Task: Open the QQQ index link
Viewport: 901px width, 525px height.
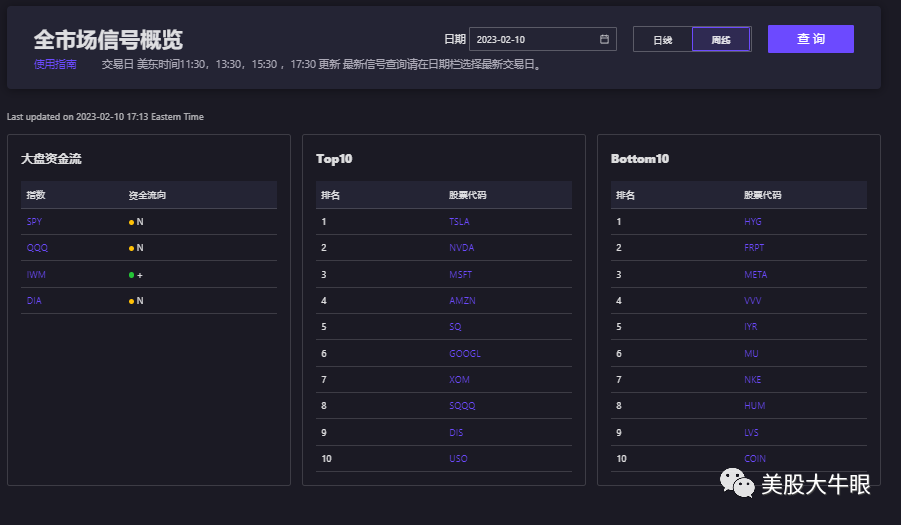Action: [x=37, y=248]
